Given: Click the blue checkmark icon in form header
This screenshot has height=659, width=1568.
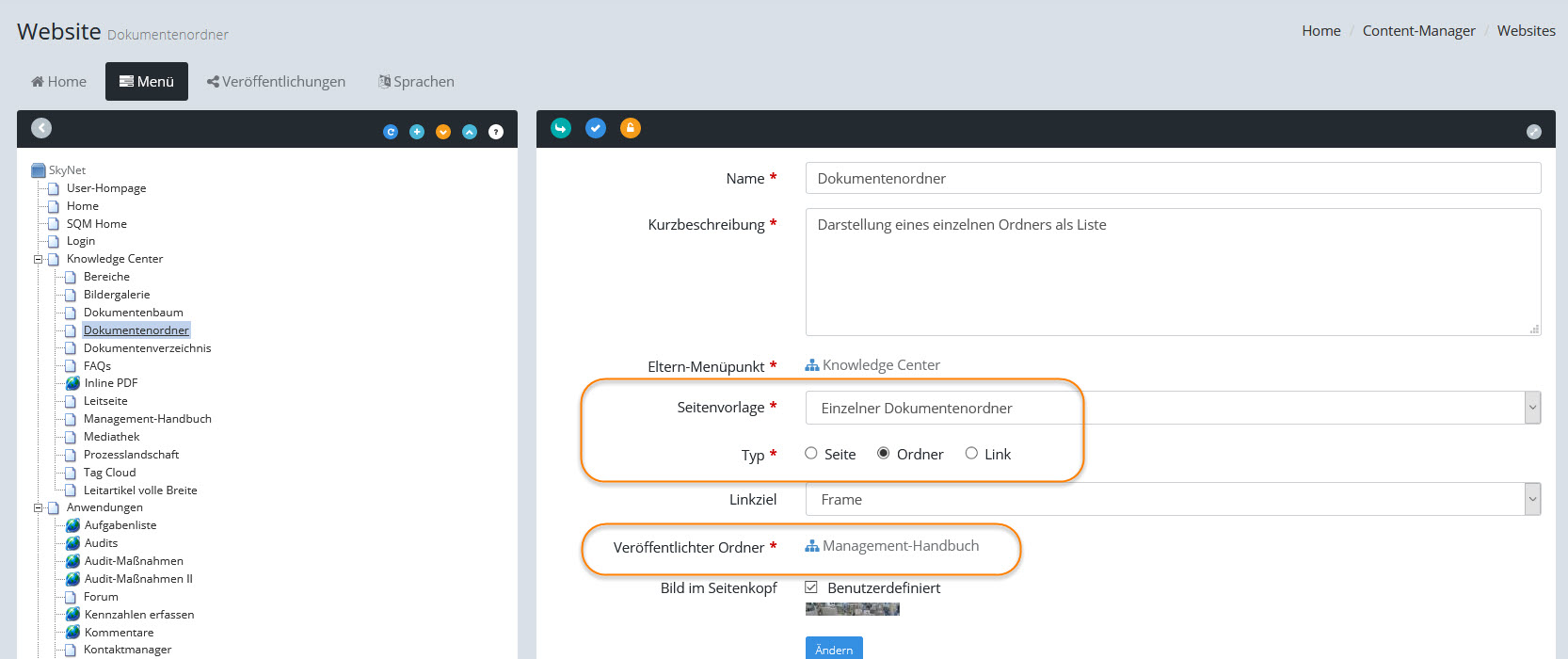Looking at the screenshot, I should (596, 128).
